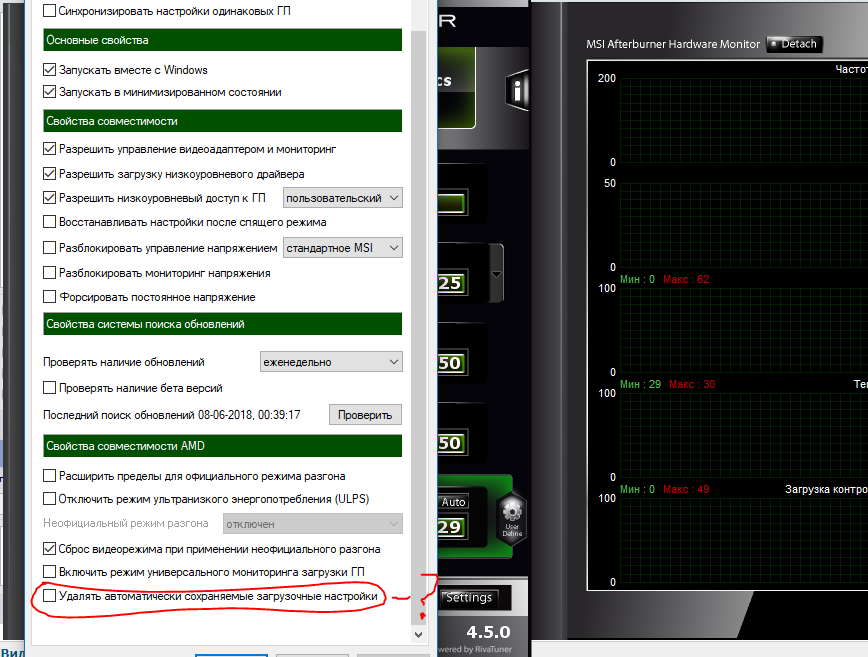Enable Отключить режим ультранизкого энергопотребления (ULPS)
Screen dimensions: 868x657
pyautogui.click(x=49, y=499)
